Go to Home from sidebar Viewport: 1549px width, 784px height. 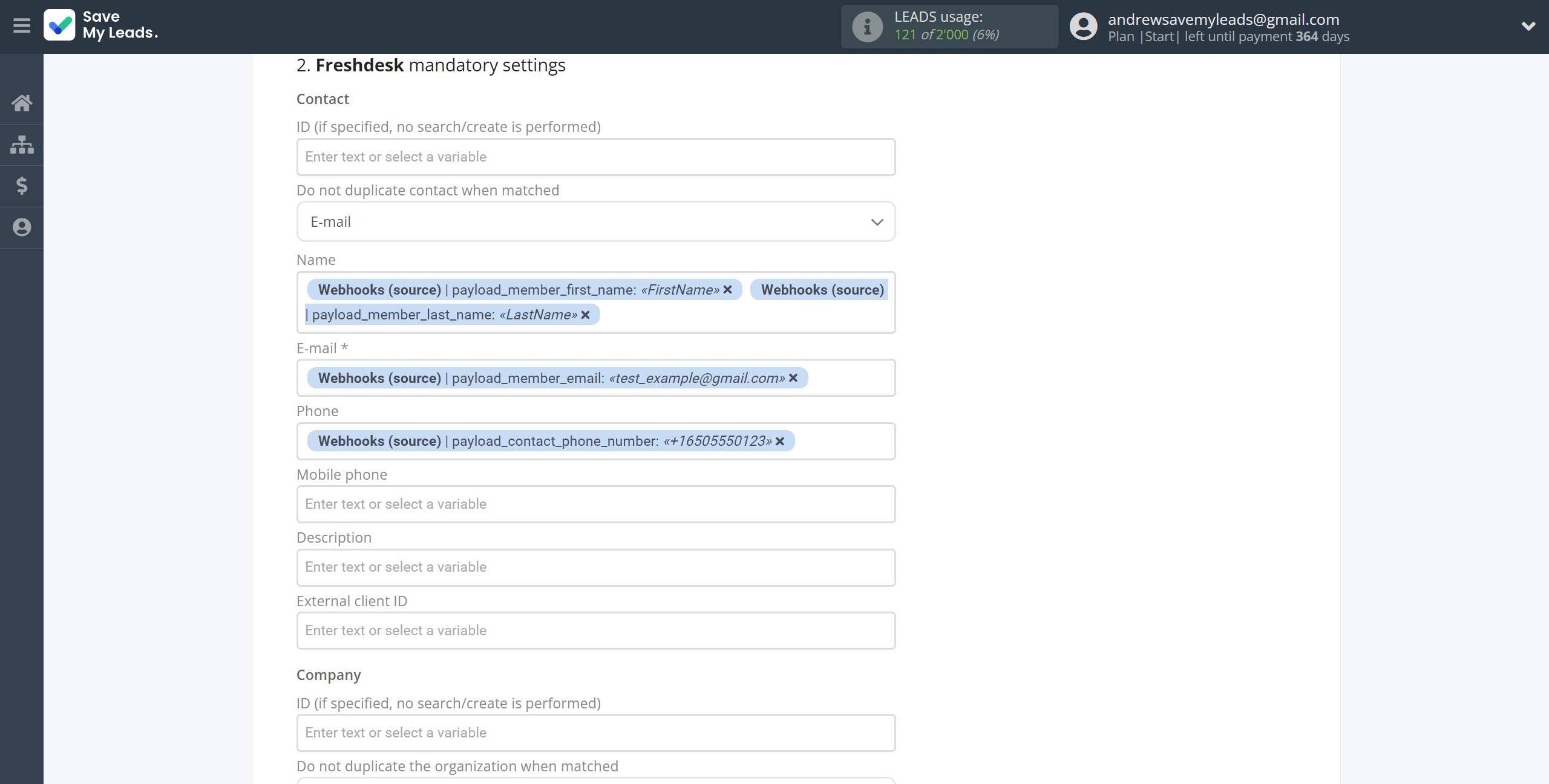click(x=22, y=103)
